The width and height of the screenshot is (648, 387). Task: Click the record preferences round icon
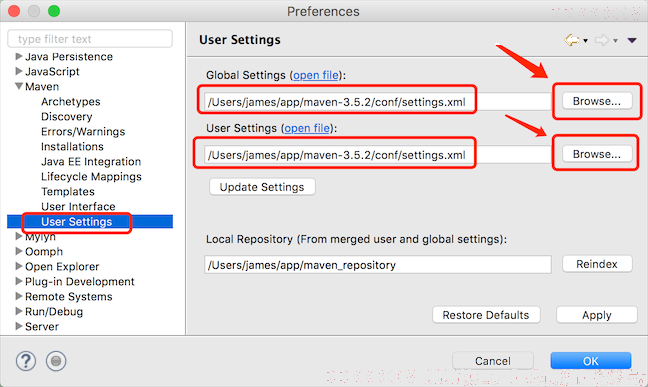tap(56, 361)
